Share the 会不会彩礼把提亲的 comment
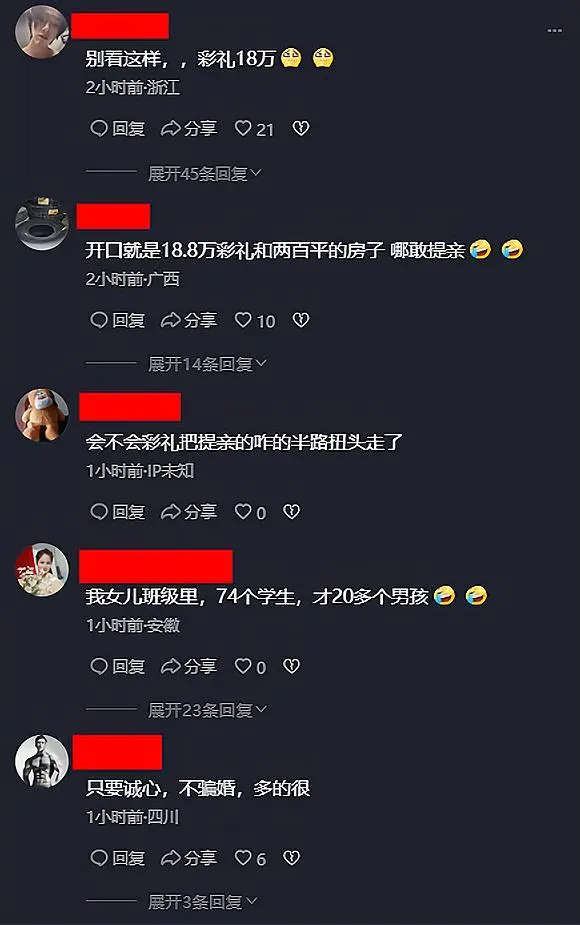 click(x=189, y=511)
